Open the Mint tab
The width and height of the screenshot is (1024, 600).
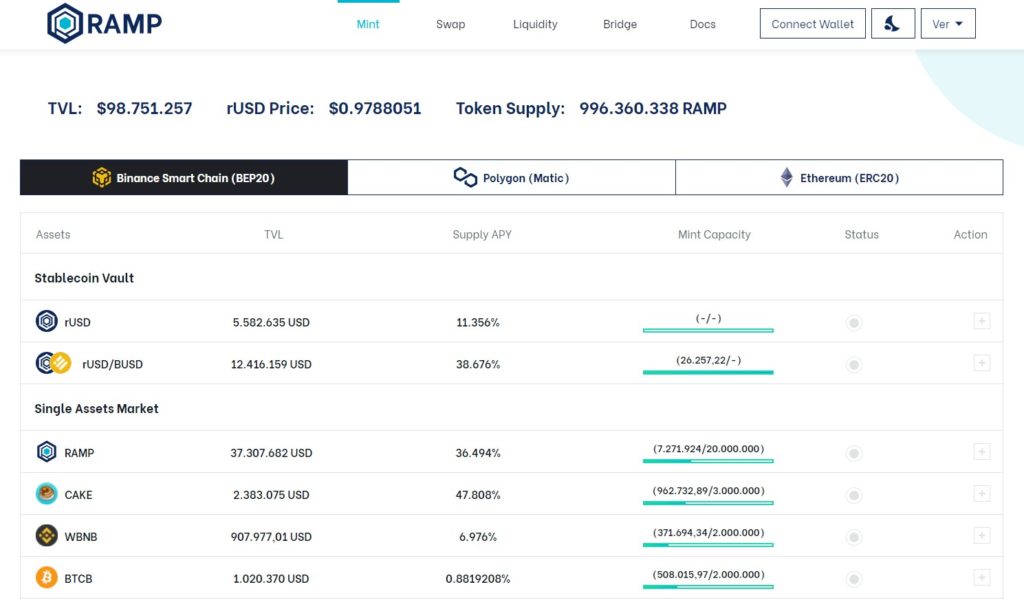click(x=368, y=24)
